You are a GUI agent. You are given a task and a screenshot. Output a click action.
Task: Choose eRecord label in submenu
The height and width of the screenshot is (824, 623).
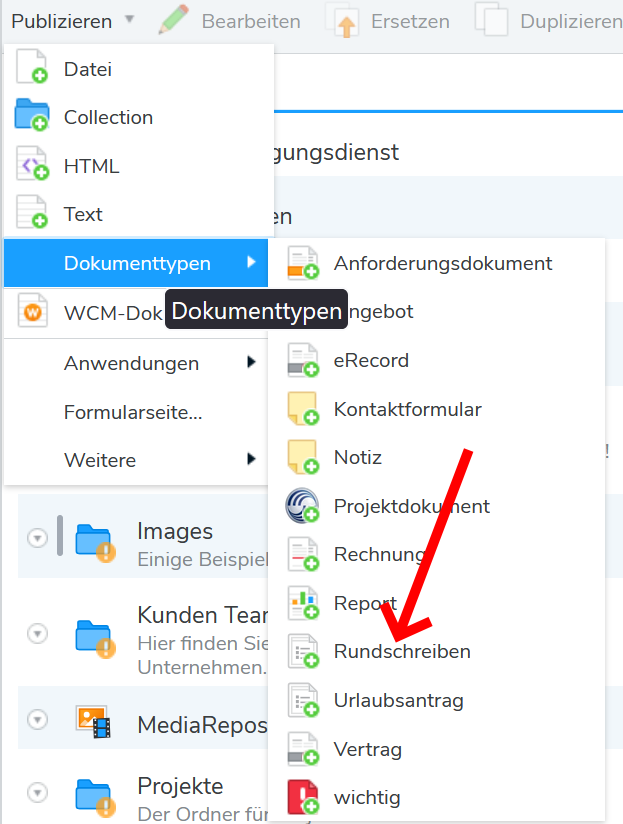coord(371,360)
